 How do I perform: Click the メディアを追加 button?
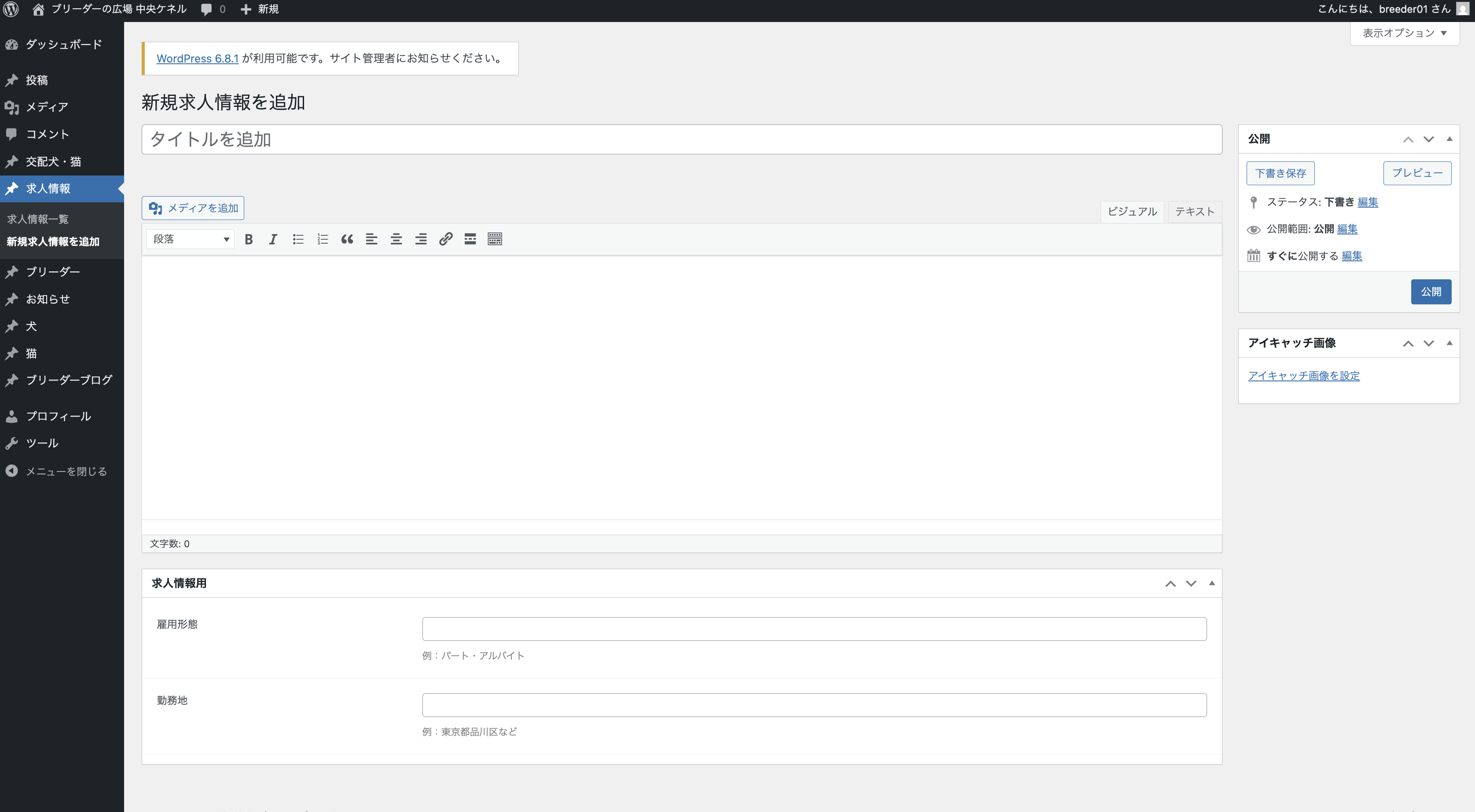click(193, 208)
